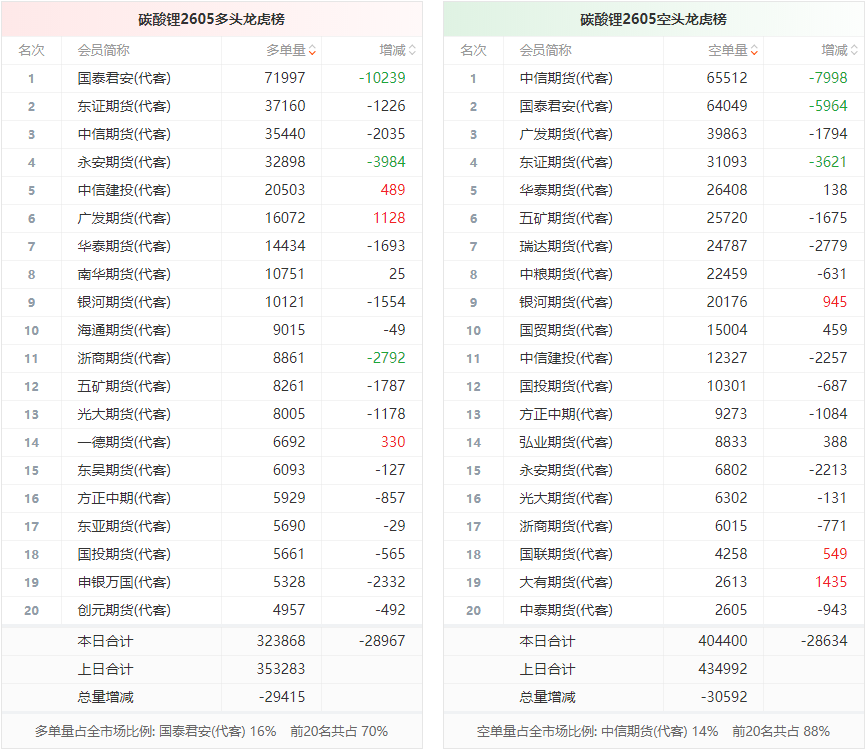This screenshot has width=868, height=752.
Task: Click the 碳酸锂2605多头龙虎榜 title header
Action: pyautogui.click(x=211, y=19)
